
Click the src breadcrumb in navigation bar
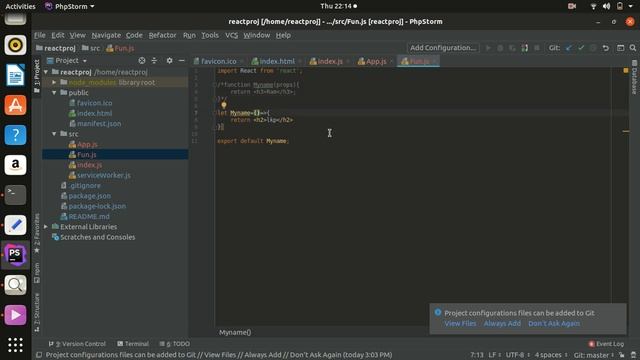[x=91, y=48]
